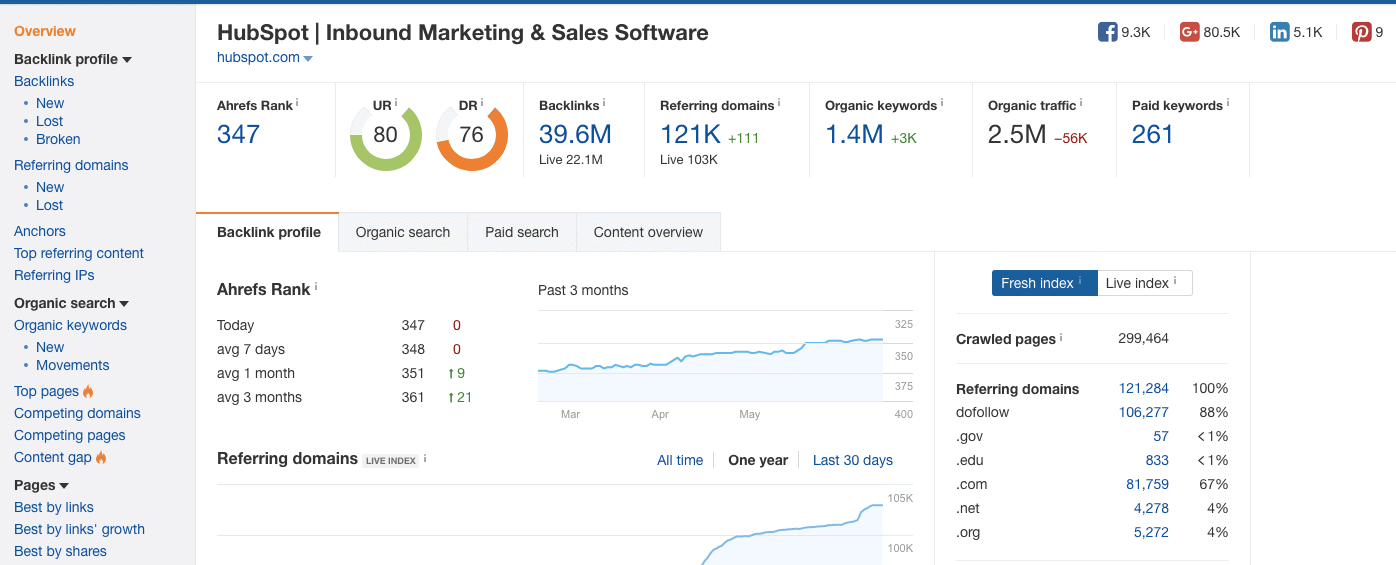Open Competing pages report

(x=70, y=435)
